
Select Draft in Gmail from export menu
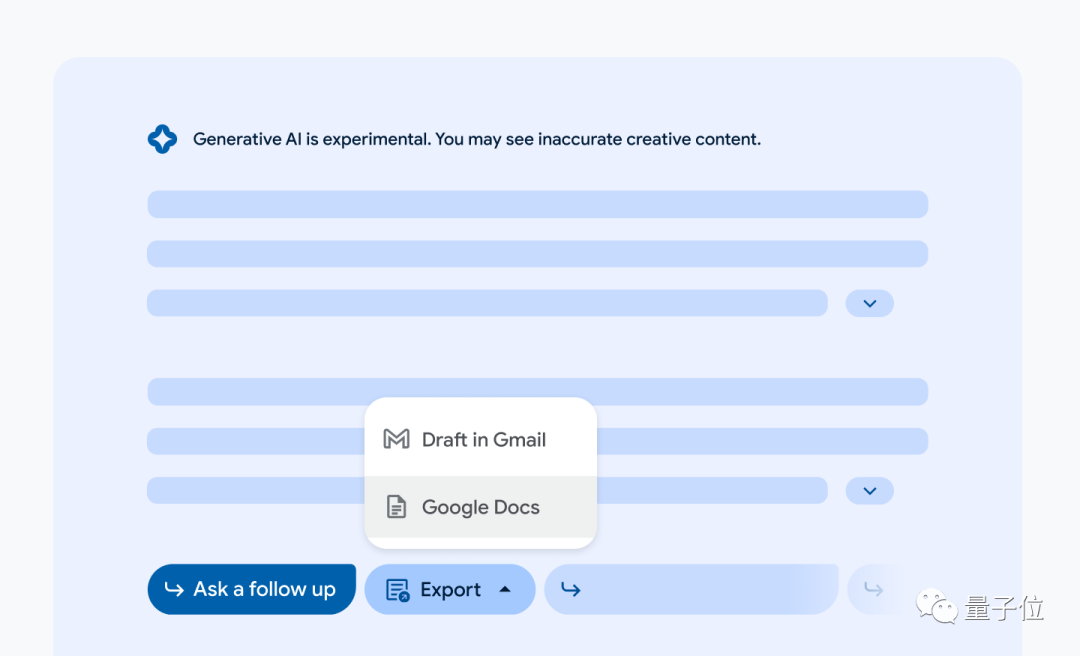click(x=483, y=439)
